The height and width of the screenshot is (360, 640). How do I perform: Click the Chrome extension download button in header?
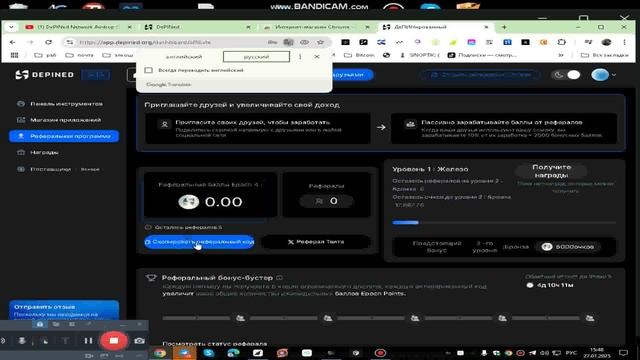click(480, 75)
